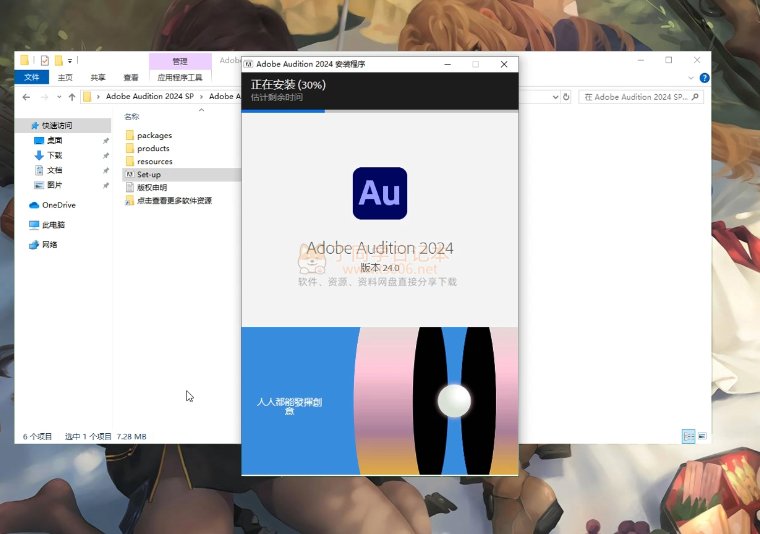Click Adobe Audition 2024 SP breadcrumb
The image size is (760, 534).
pyautogui.click(x=150, y=96)
